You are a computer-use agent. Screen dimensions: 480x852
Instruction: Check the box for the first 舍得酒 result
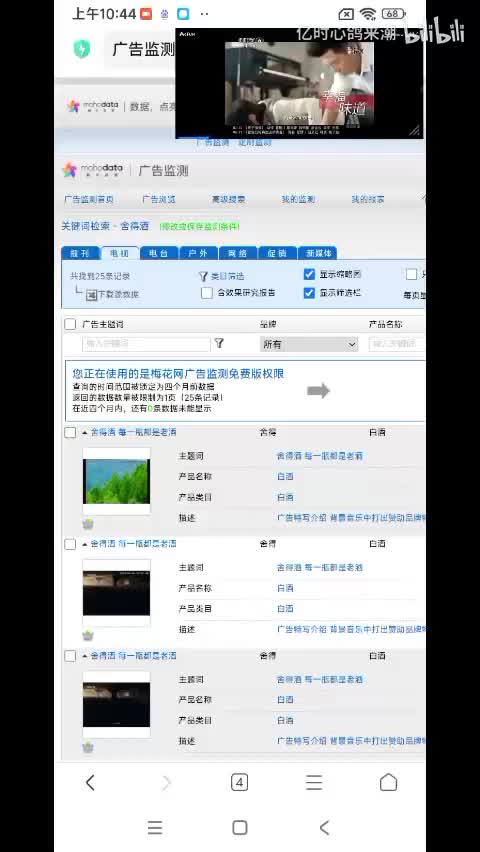click(x=70, y=433)
